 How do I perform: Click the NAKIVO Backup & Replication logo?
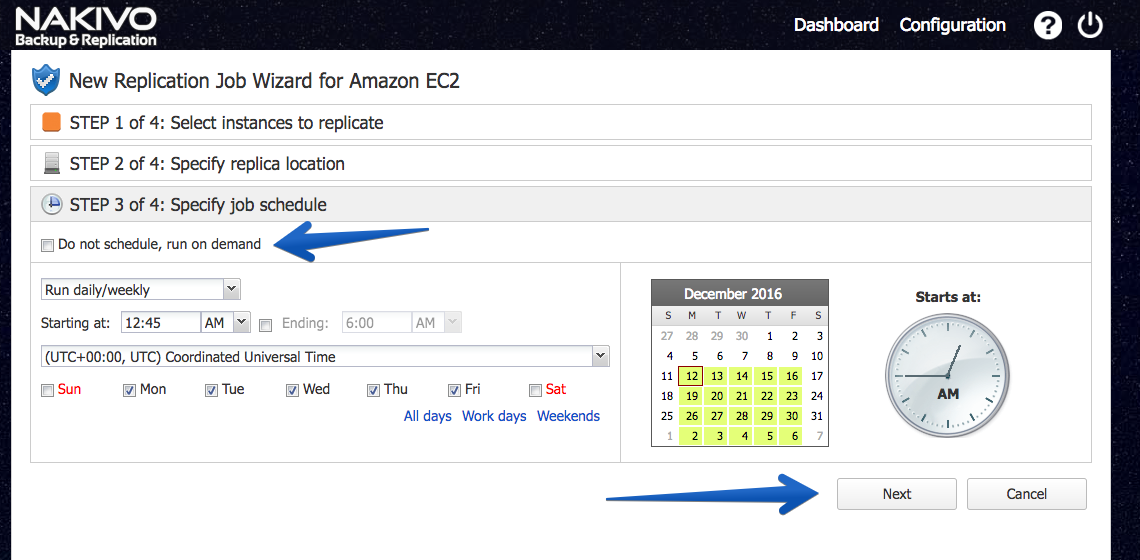click(x=85, y=27)
